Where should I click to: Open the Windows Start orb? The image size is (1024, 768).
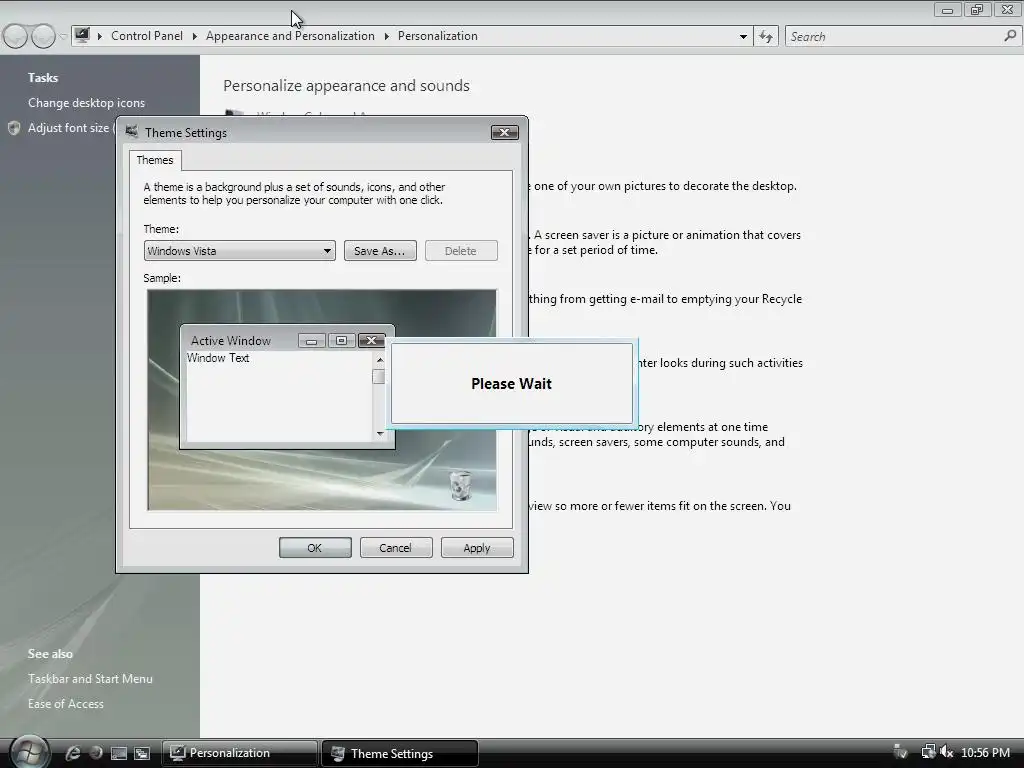(x=30, y=752)
